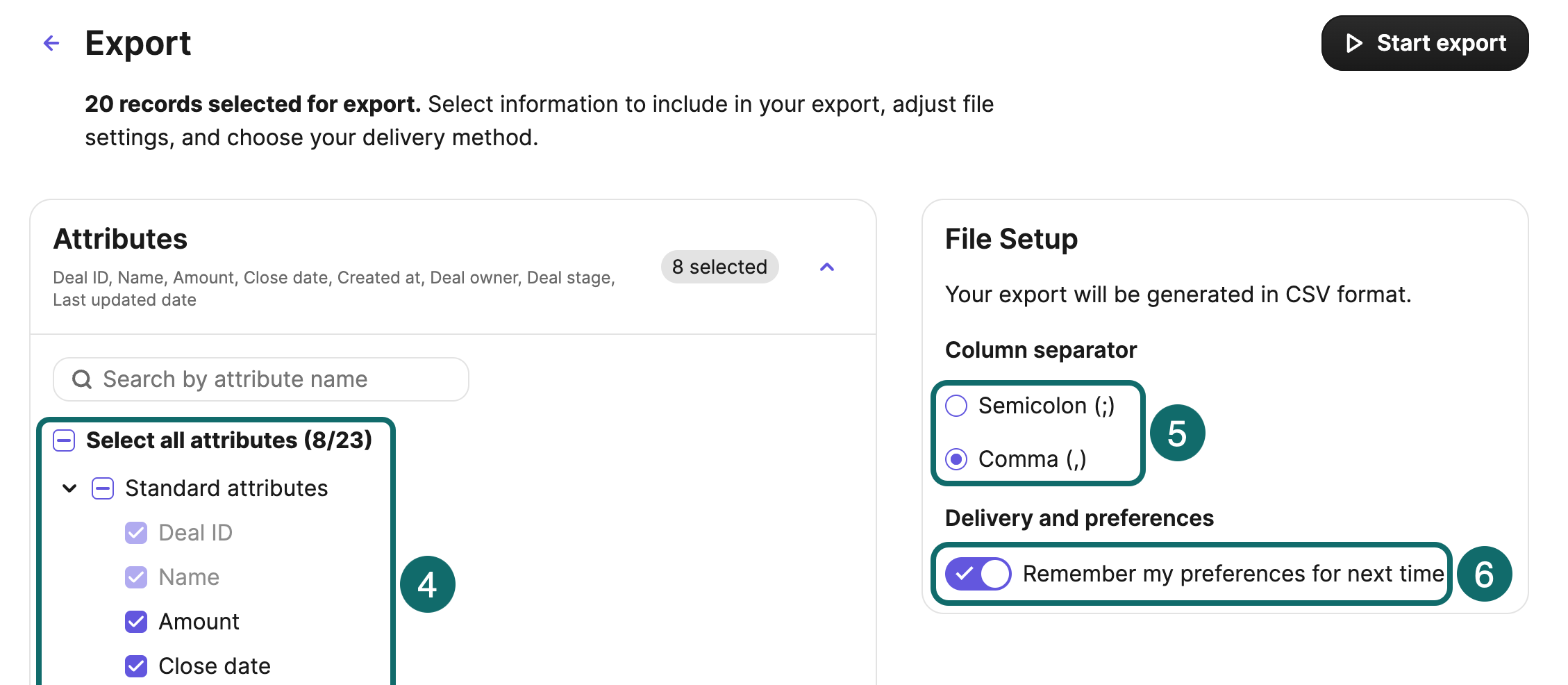Image resolution: width=1568 pixels, height=685 pixels.
Task: Collapse the Standard attributes group
Action: click(69, 488)
